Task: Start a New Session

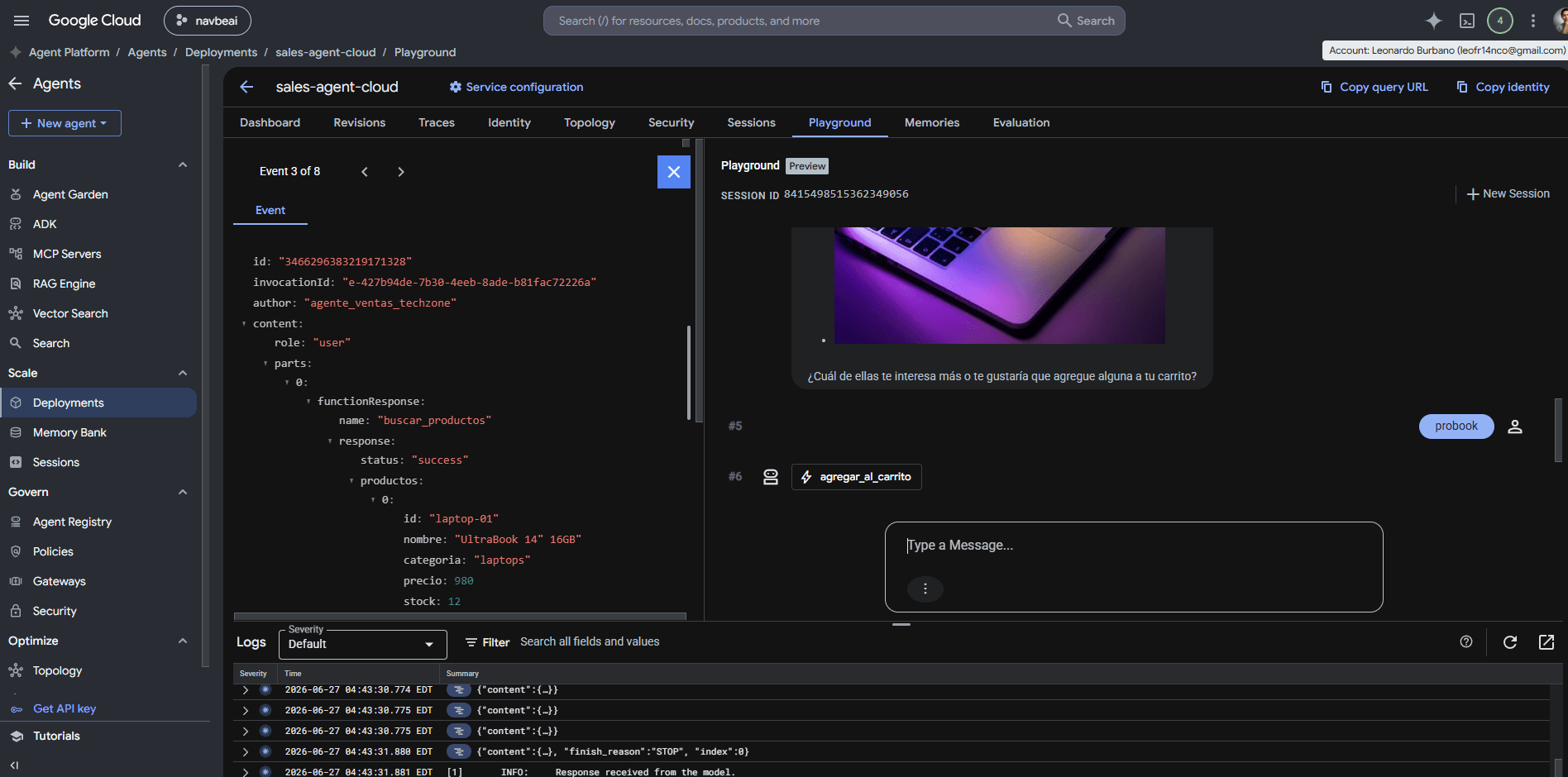Action: coord(1508,193)
